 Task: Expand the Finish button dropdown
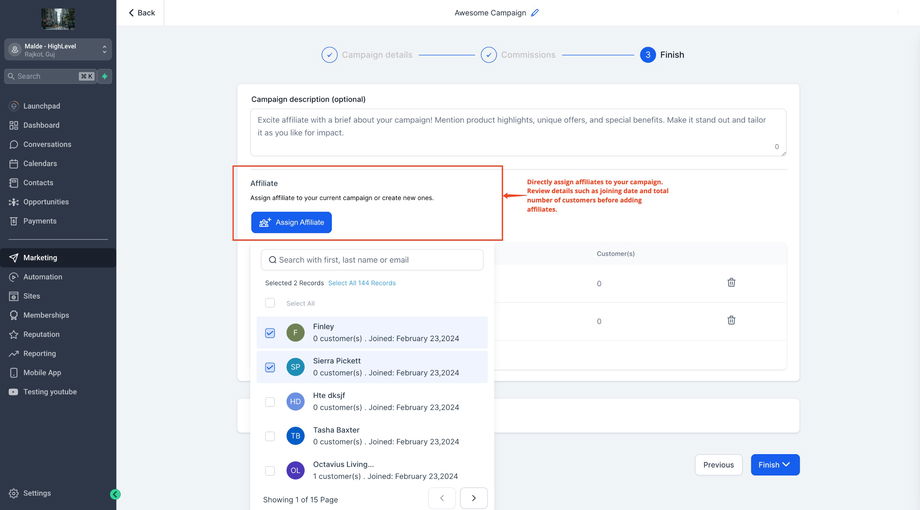pos(787,465)
